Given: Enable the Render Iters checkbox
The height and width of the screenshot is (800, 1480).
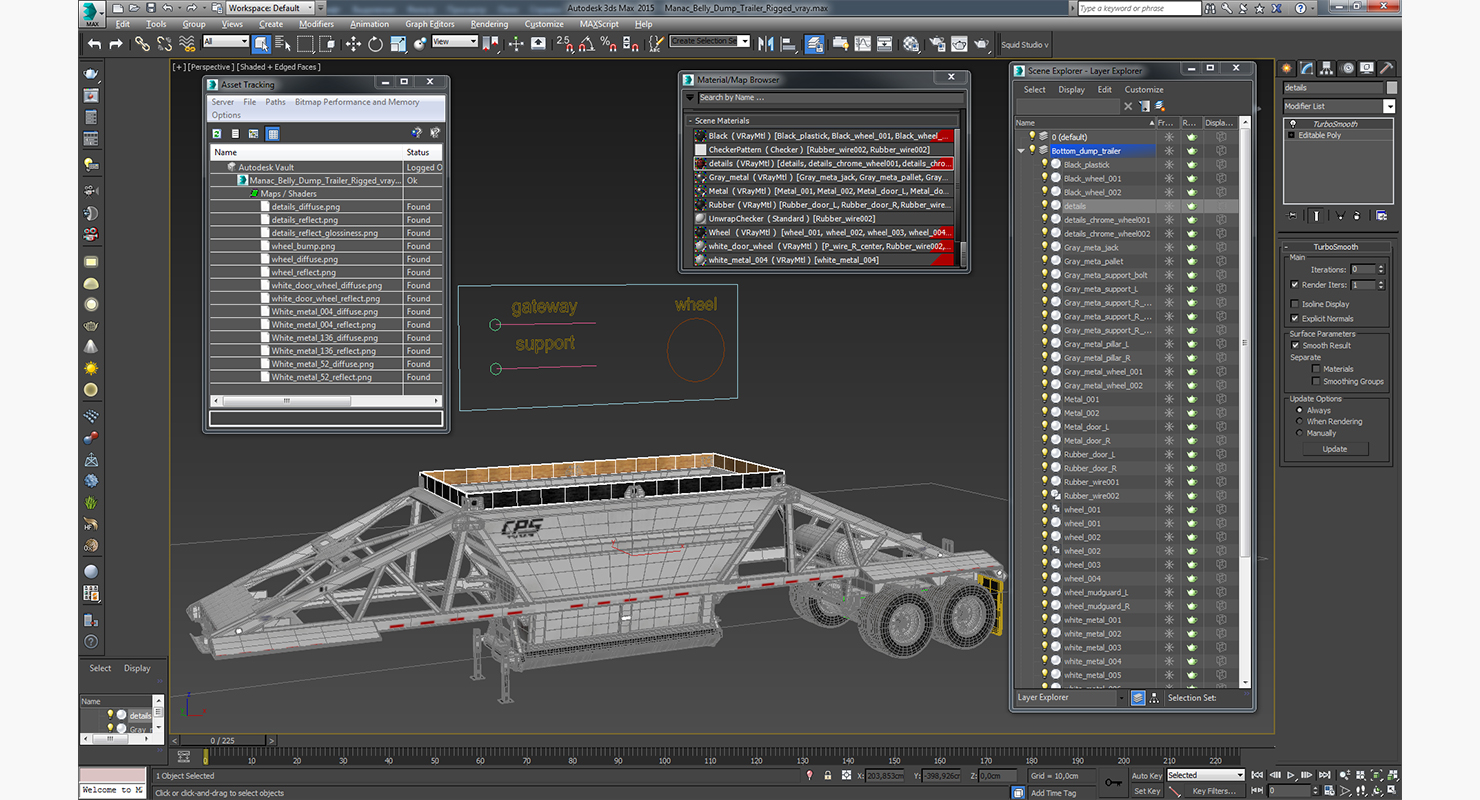Looking at the screenshot, I should (x=1295, y=285).
